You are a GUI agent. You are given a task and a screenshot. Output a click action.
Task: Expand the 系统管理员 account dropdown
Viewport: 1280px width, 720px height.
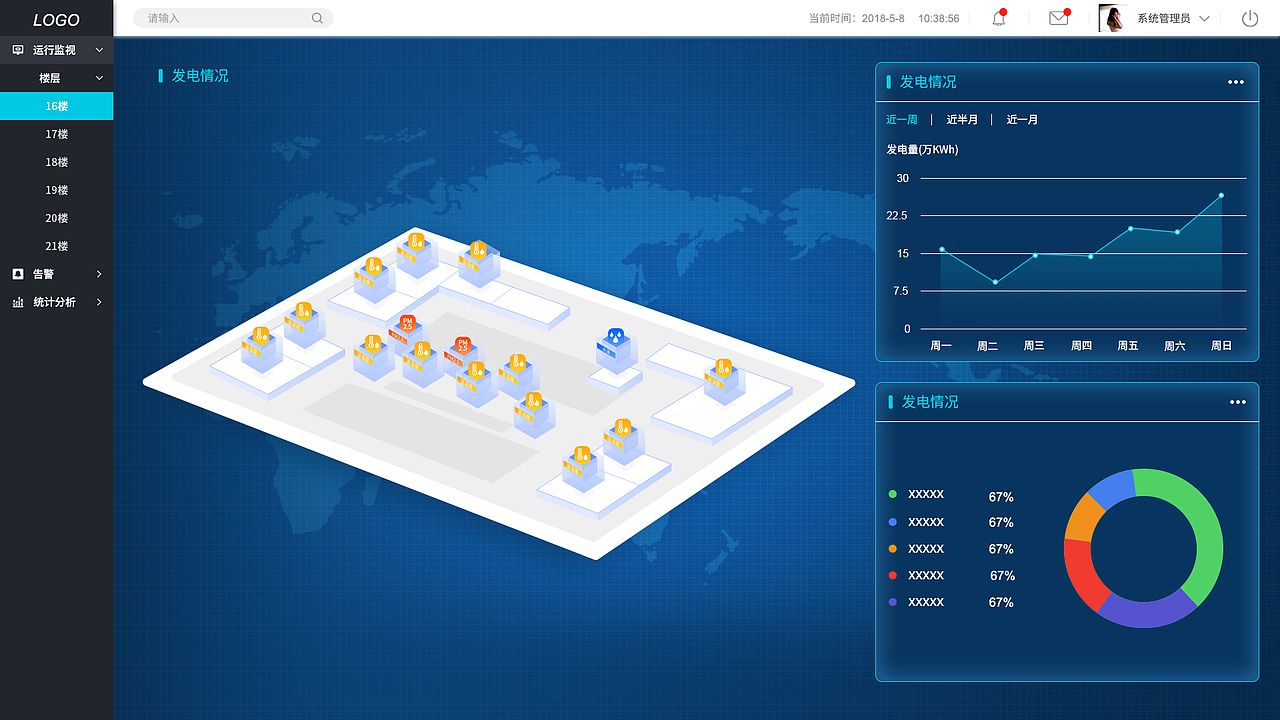click(1166, 17)
